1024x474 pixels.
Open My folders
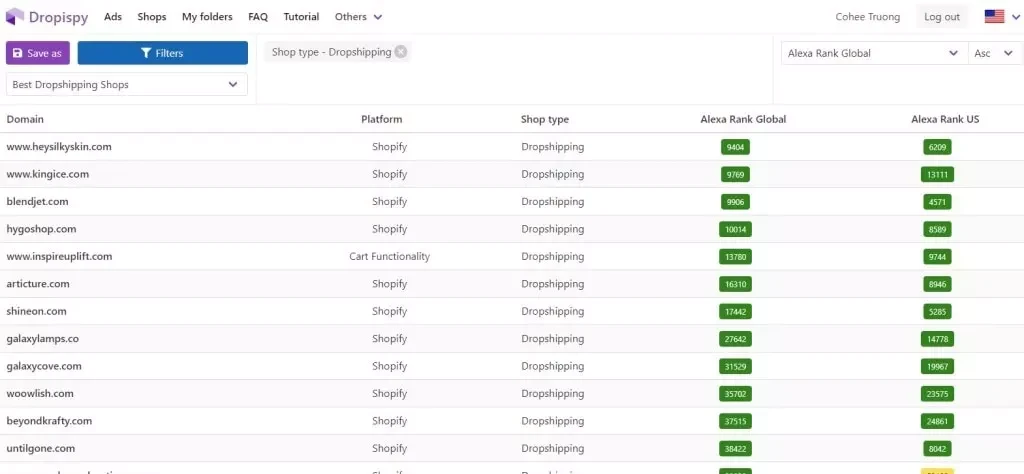(x=207, y=17)
